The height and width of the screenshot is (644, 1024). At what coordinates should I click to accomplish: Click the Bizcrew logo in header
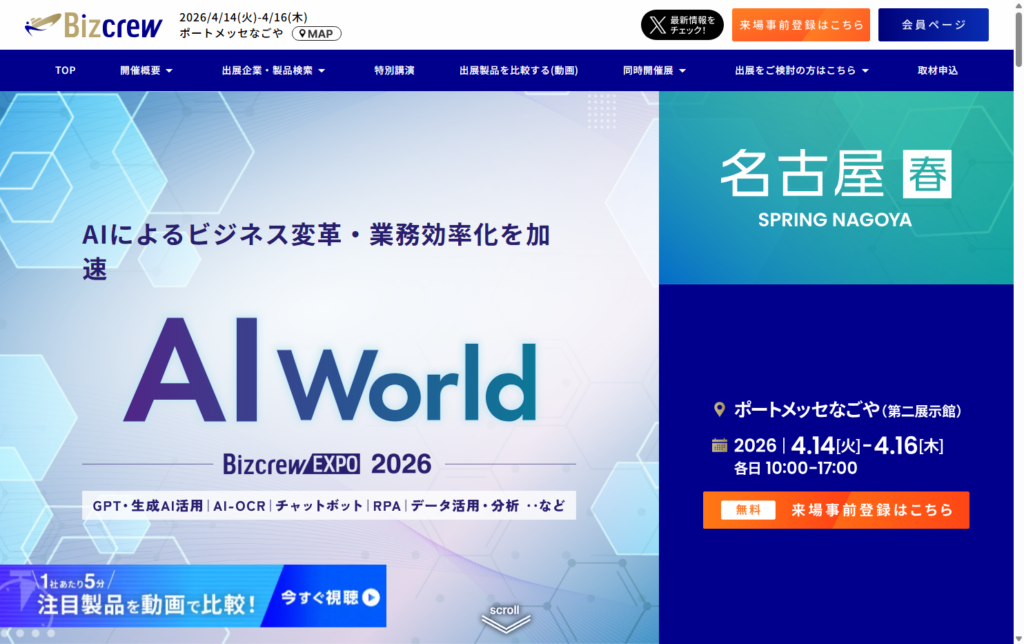pyautogui.click(x=93, y=24)
